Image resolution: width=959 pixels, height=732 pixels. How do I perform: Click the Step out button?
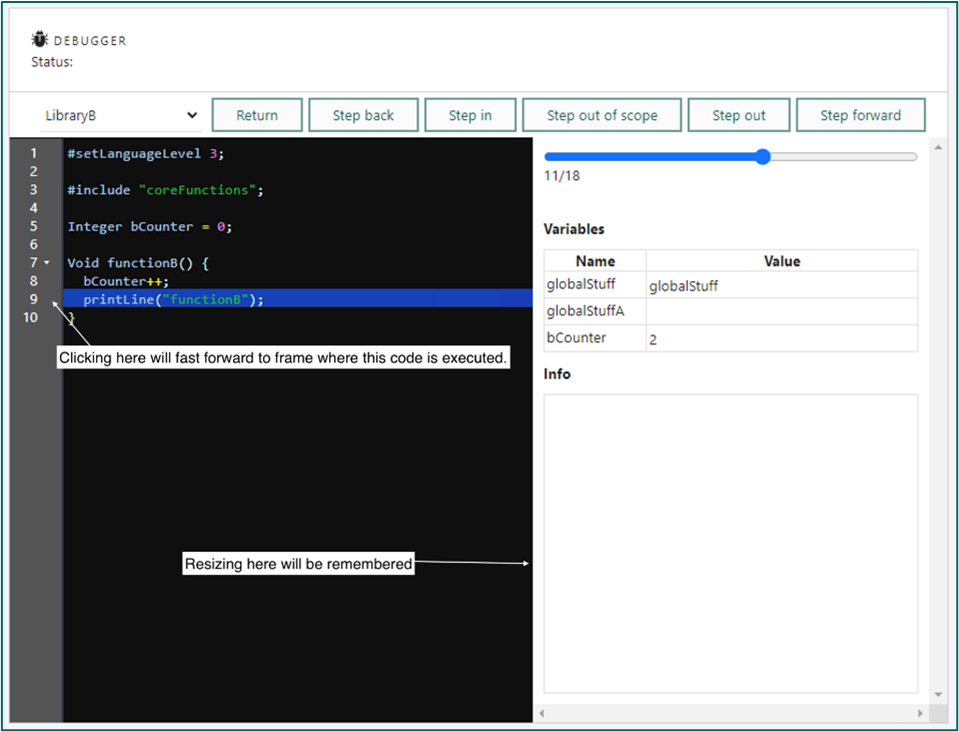pyautogui.click(x=739, y=115)
